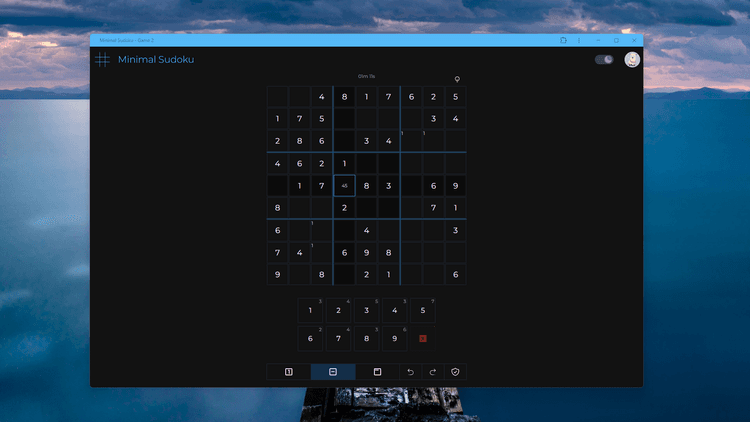Open the user profile avatar
750x422 pixels.
pos(632,60)
